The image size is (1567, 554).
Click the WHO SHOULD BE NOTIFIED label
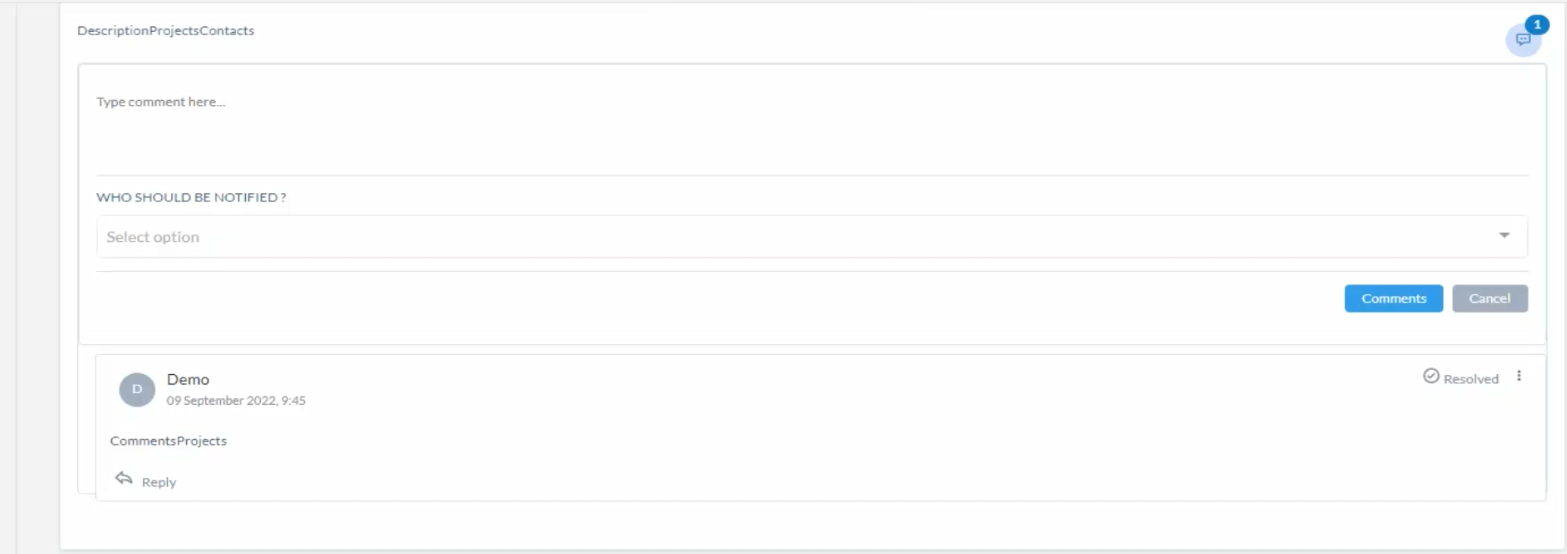(x=191, y=197)
